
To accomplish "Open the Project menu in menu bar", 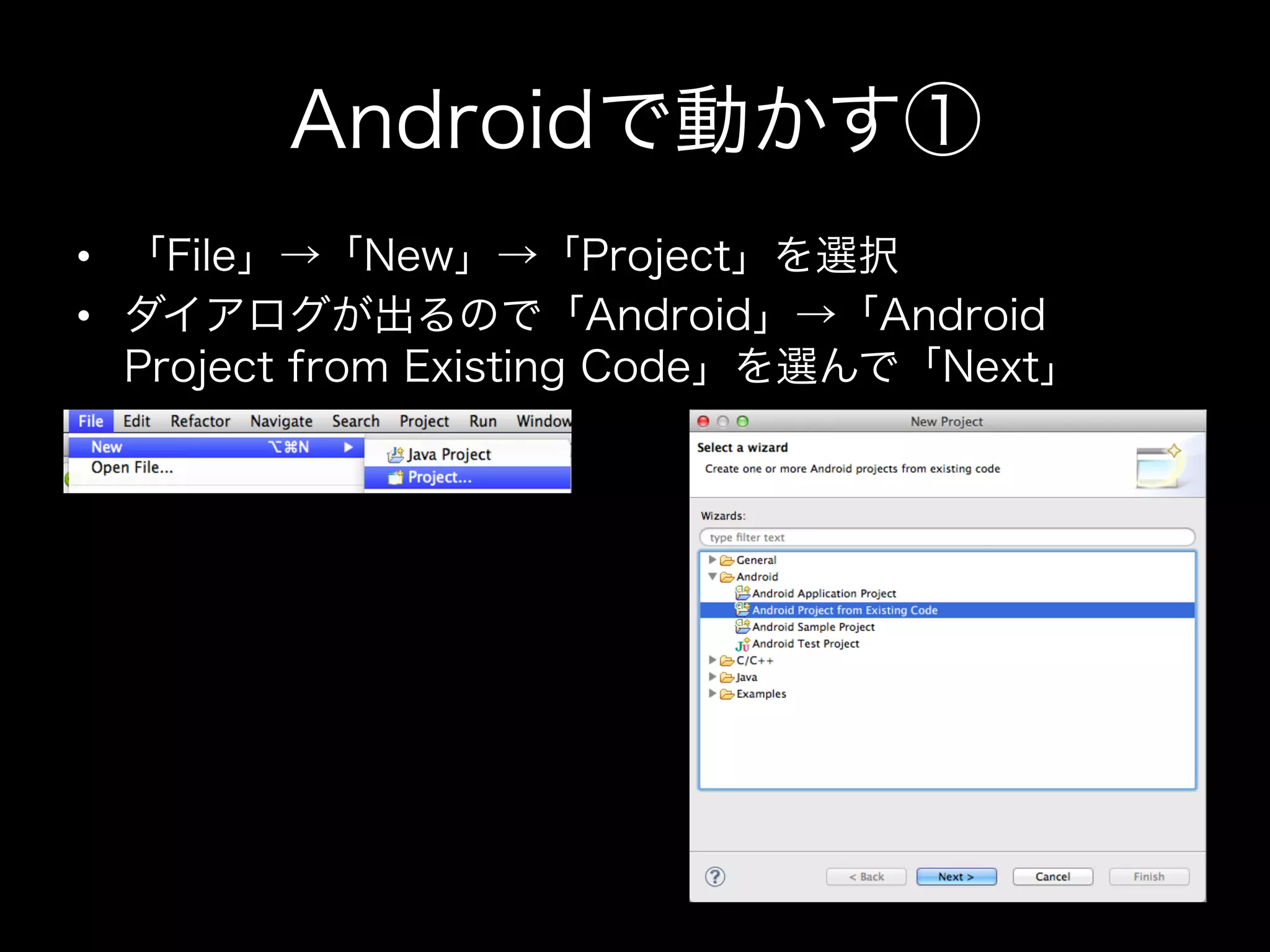I will [x=424, y=421].
